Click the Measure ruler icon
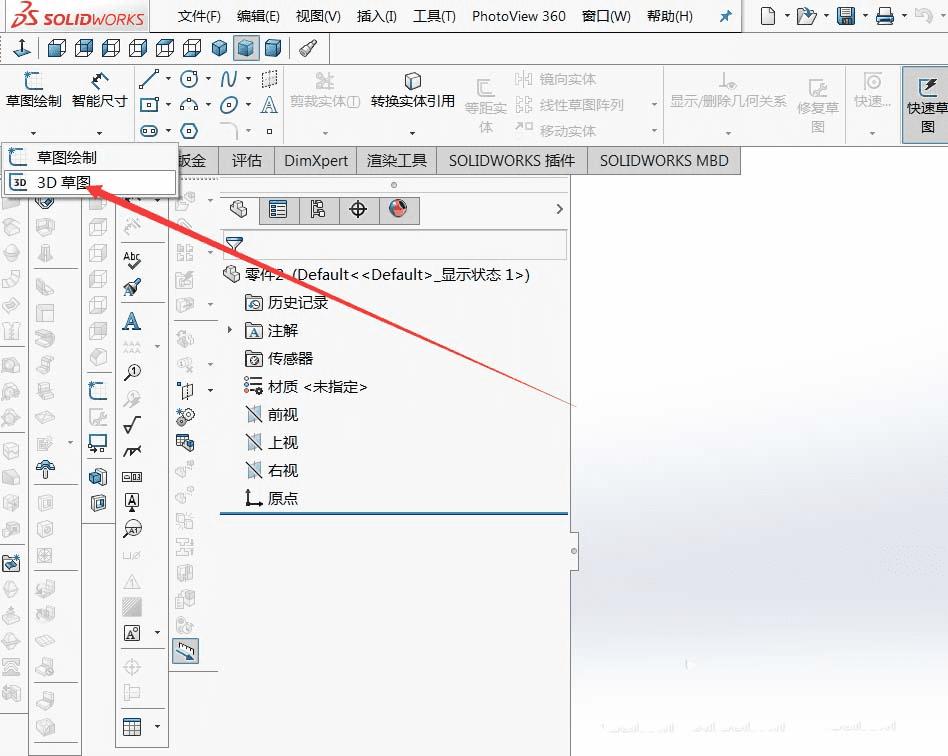The width and height of the screenshot is (948, 756). click(186, 651)
